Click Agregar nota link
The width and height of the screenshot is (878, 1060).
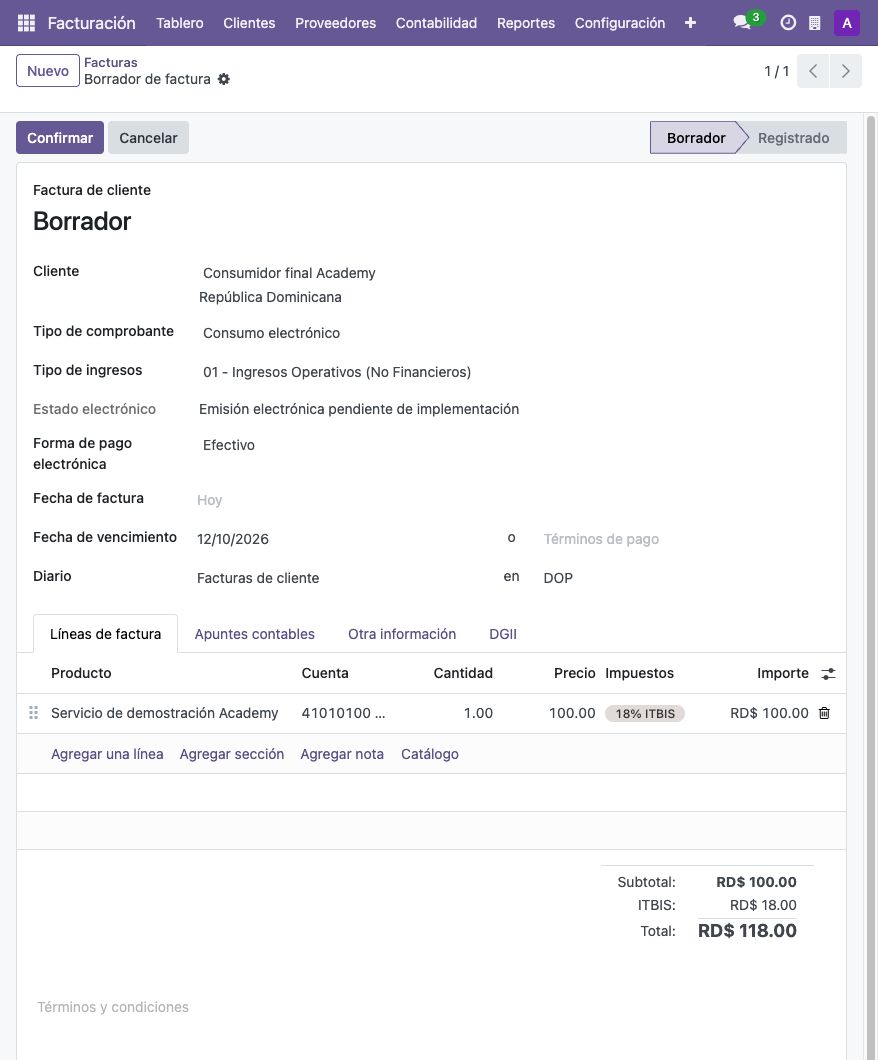[342, 754]
